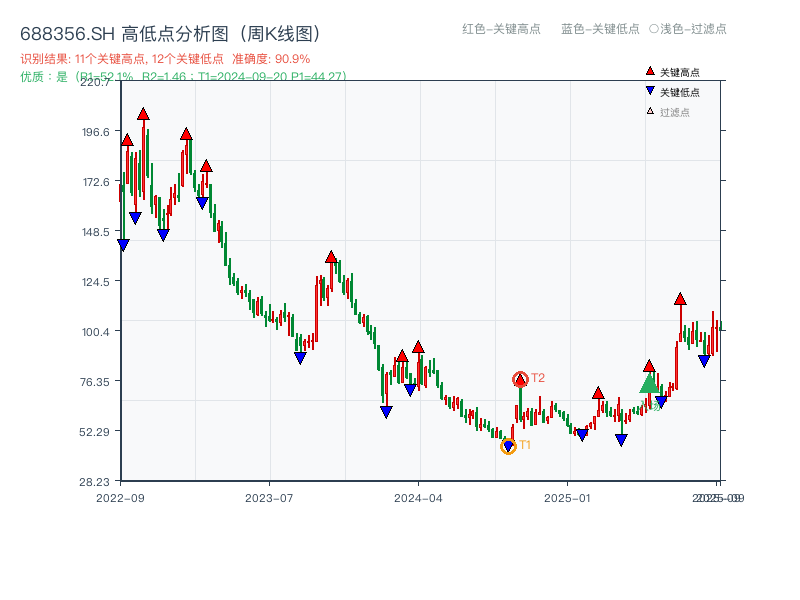This screenshot has width=800, height=600.
Task: Click the orange circled T1 marker
Action: point(509,445)
